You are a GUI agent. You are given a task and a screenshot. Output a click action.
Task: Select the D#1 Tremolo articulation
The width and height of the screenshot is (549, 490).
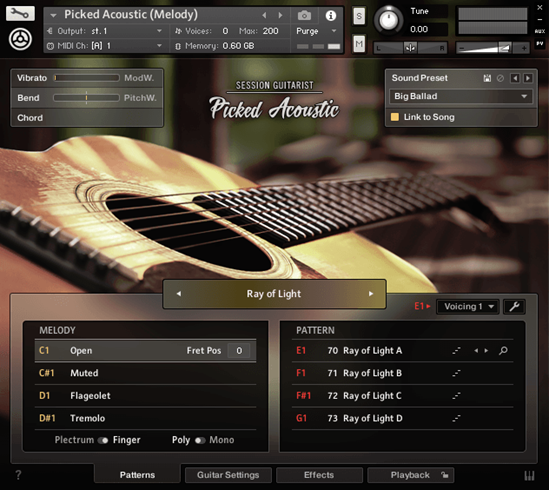[145, 418]
